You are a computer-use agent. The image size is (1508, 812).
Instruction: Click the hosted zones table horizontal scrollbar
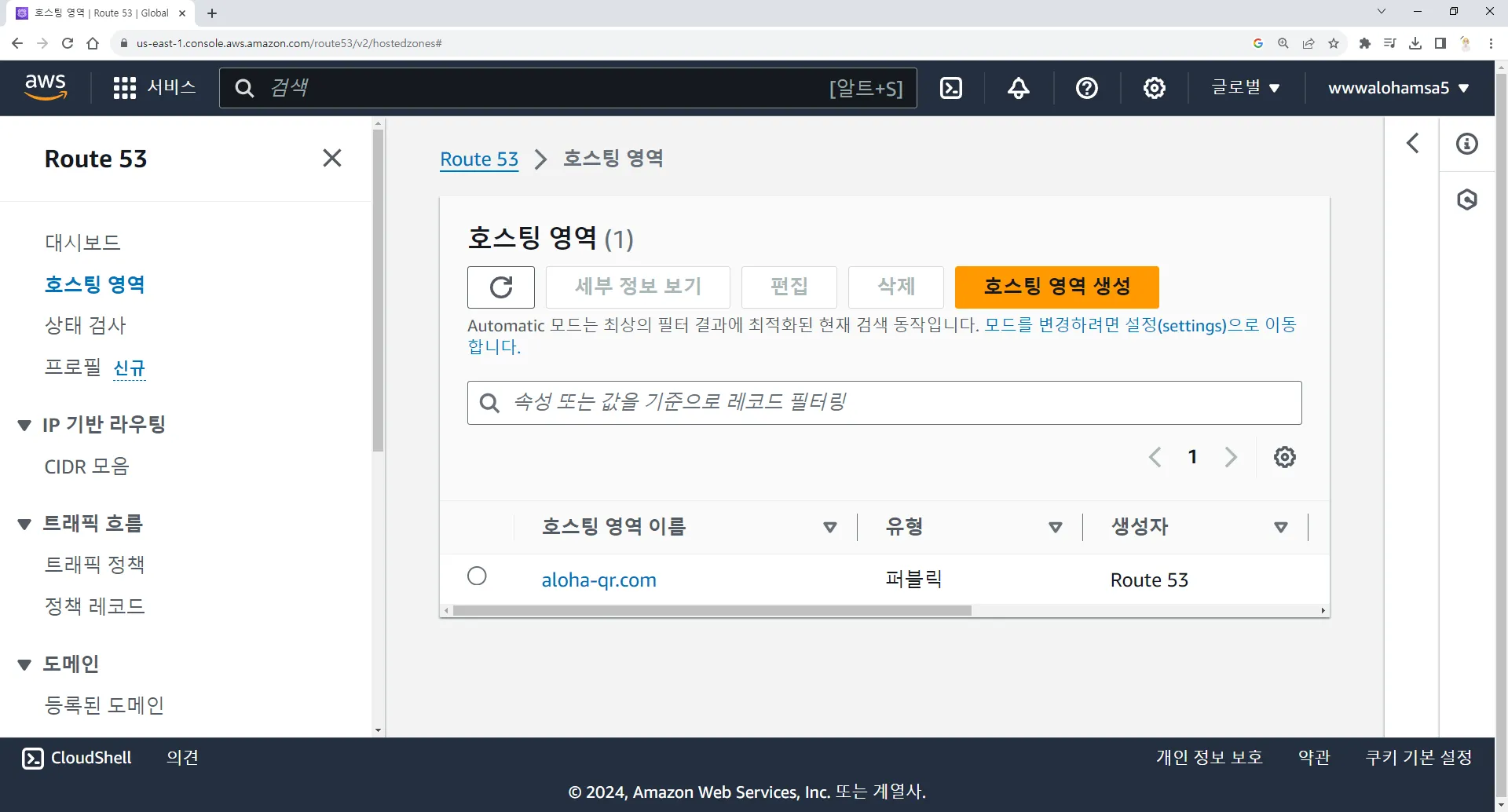[x=712, y=611]
